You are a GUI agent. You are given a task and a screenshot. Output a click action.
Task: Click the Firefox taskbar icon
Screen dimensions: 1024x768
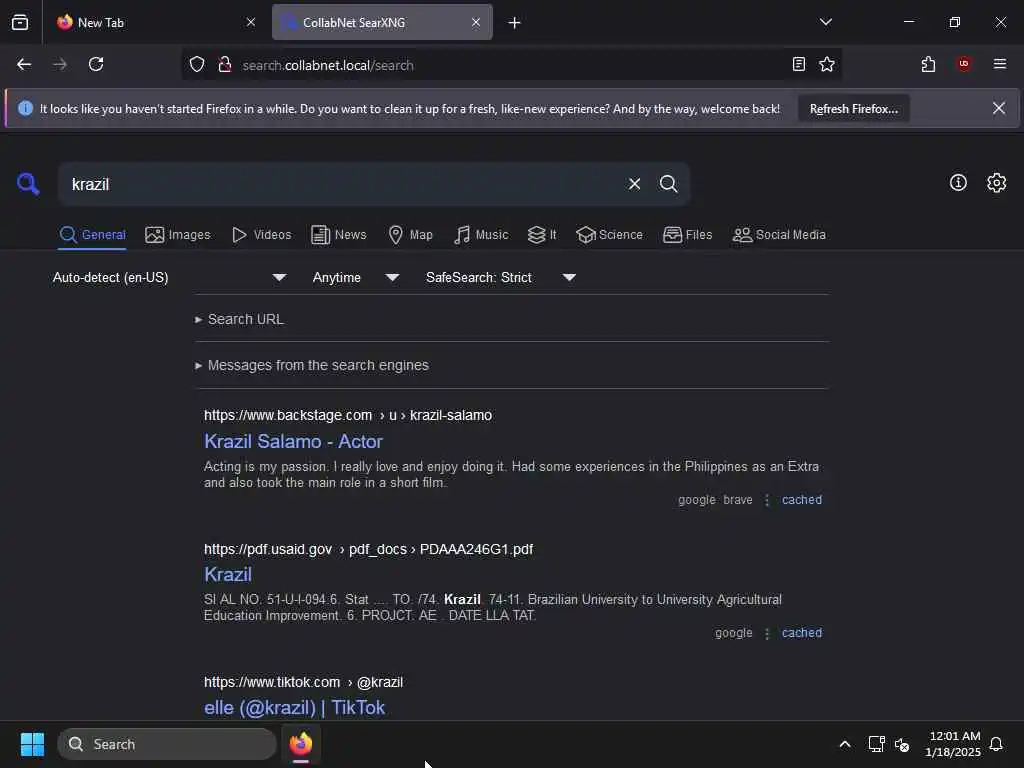tap(301, 744)
